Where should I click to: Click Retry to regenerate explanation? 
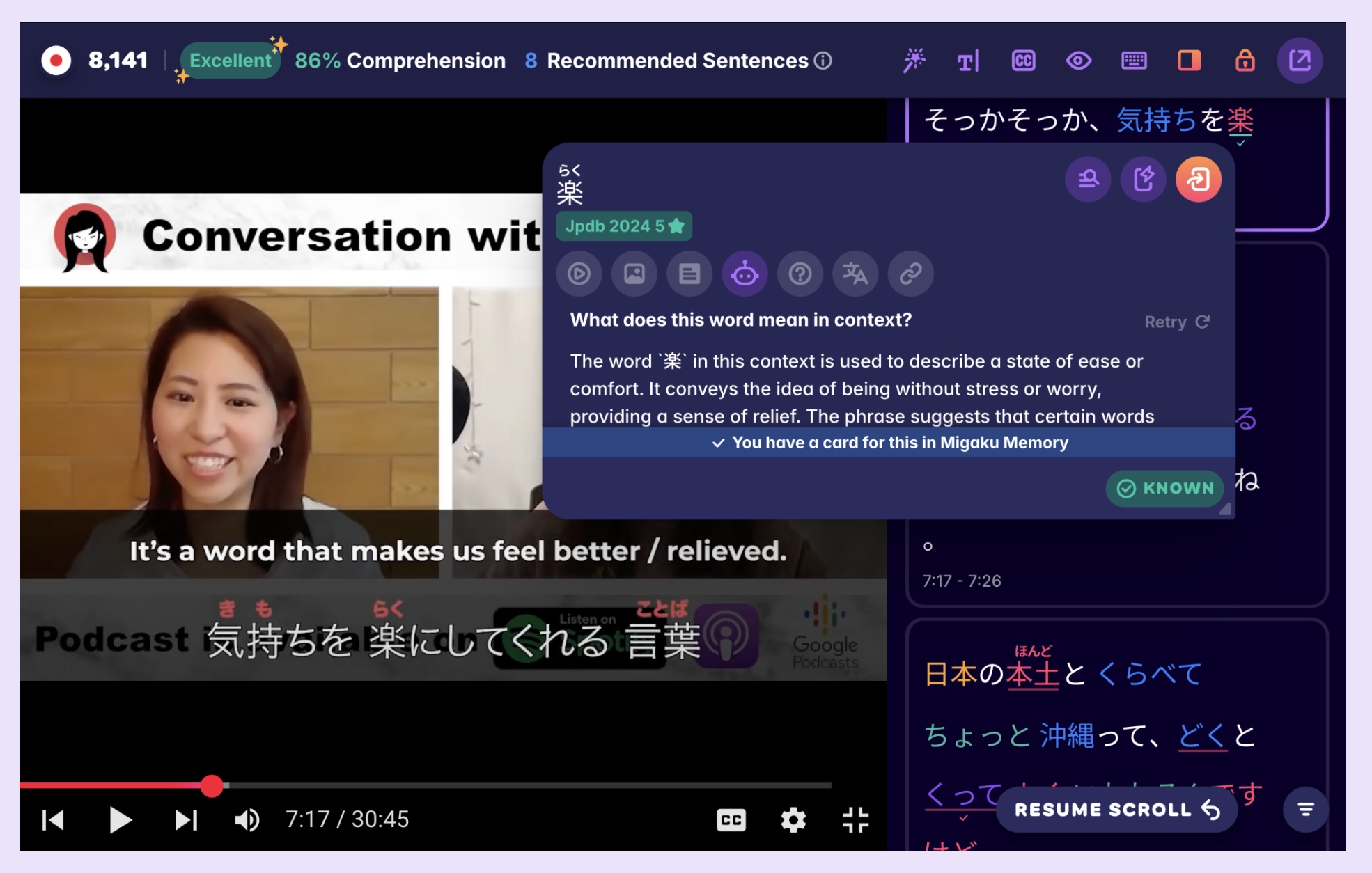tap(1177, 322)
